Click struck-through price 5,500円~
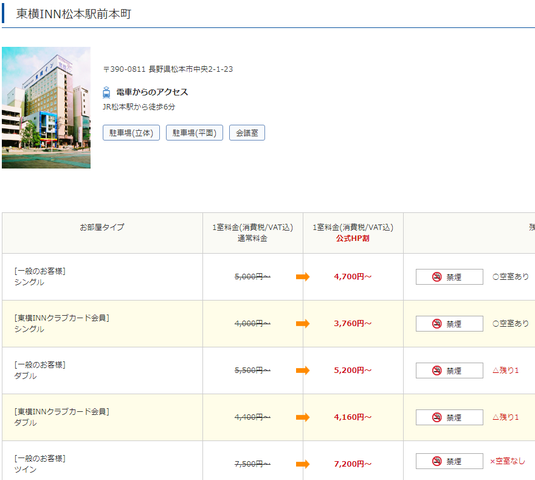This screenshot has height=480, width=535. tap(252, 370)
